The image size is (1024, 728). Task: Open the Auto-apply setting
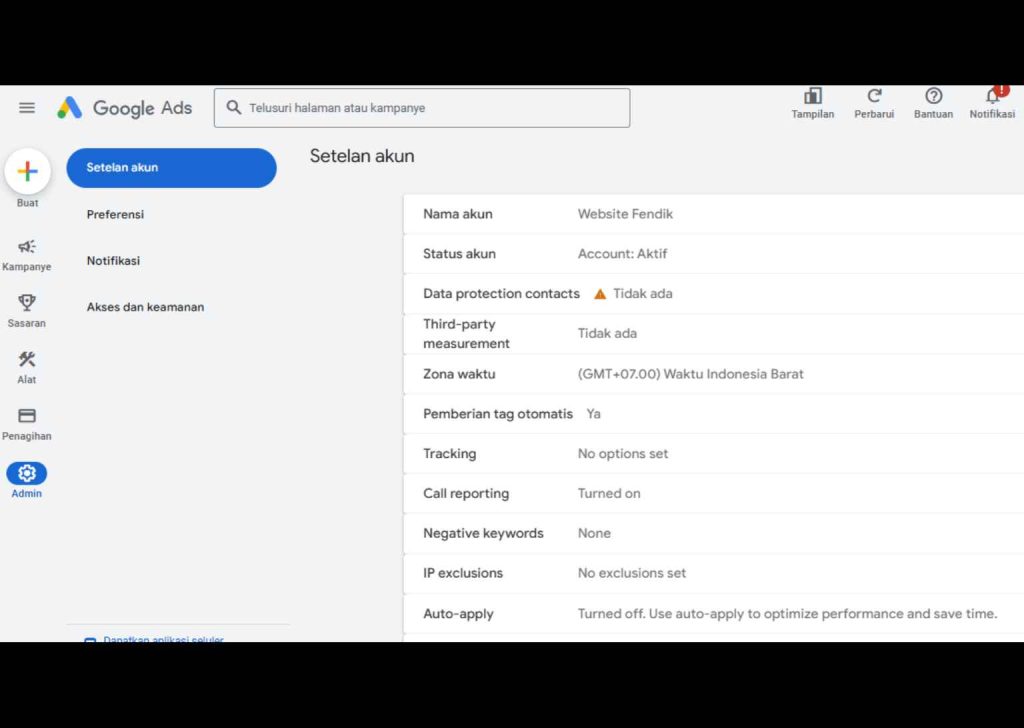(713, 614)
